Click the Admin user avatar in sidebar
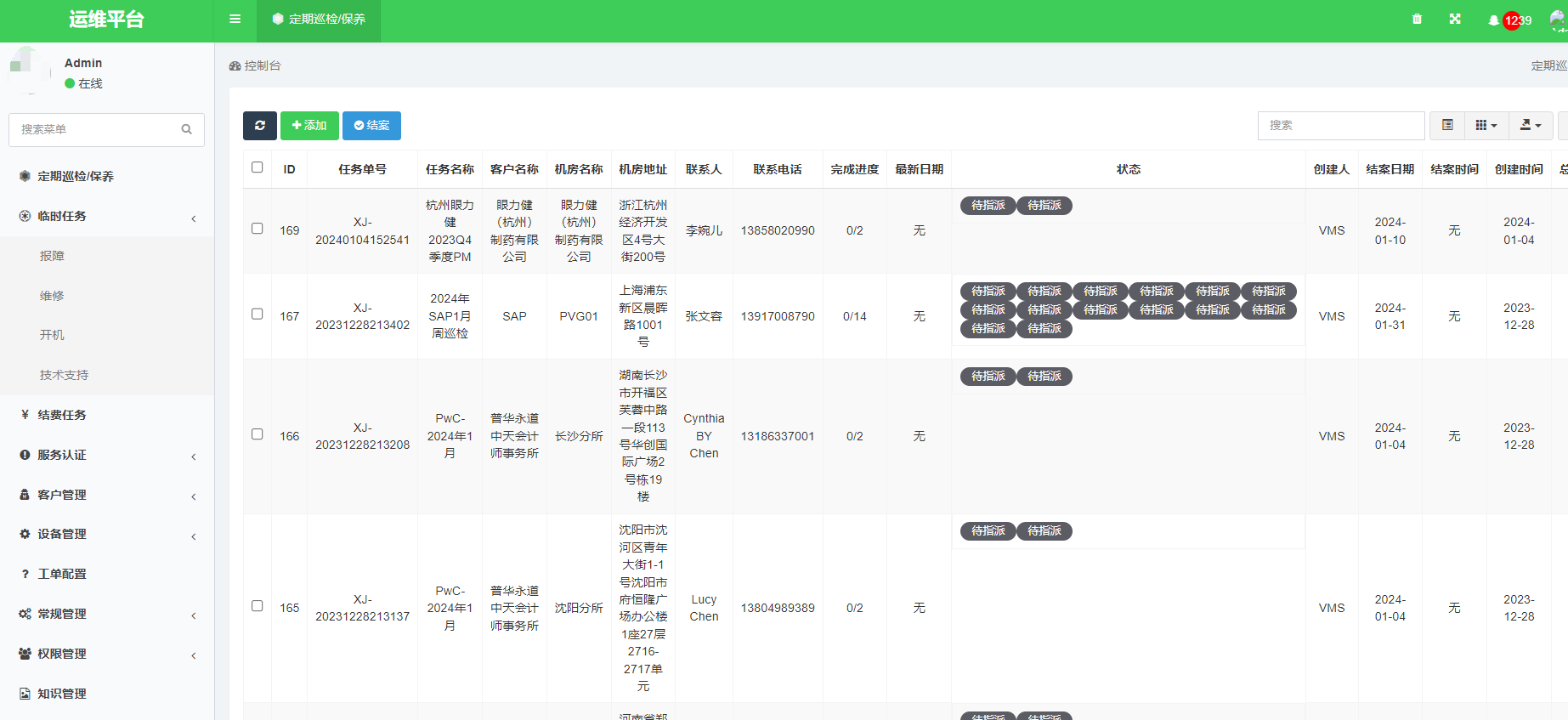Viewport: 1568px width, 720px height. [x=28, y=71]
